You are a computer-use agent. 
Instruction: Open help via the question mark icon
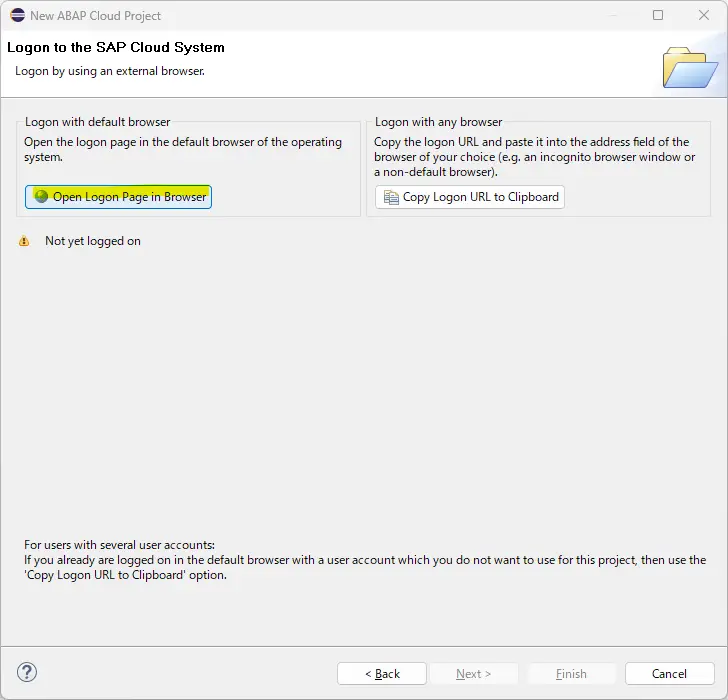pyautogui.click(x=27, y=672)
